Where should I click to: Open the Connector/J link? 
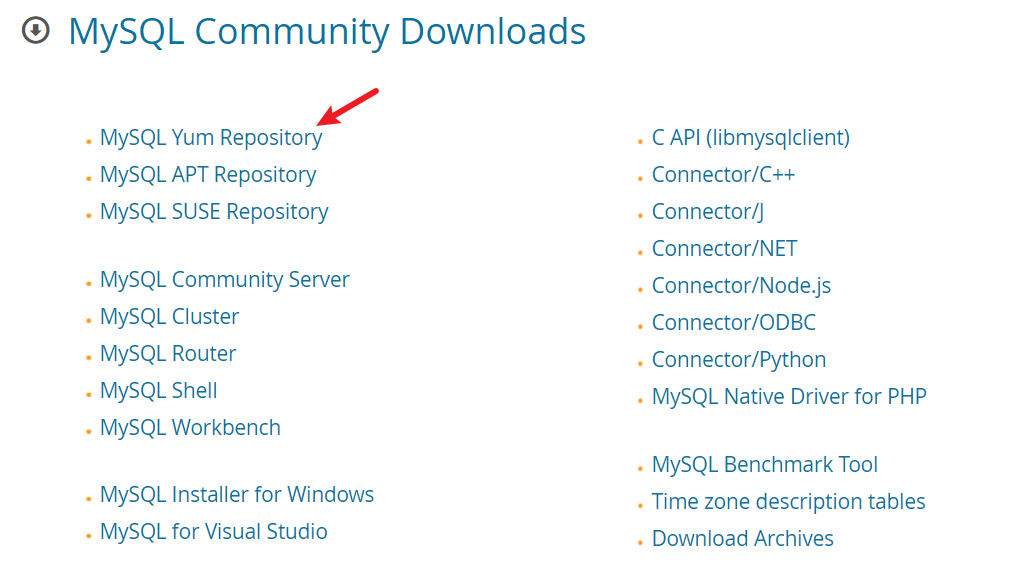708,212
